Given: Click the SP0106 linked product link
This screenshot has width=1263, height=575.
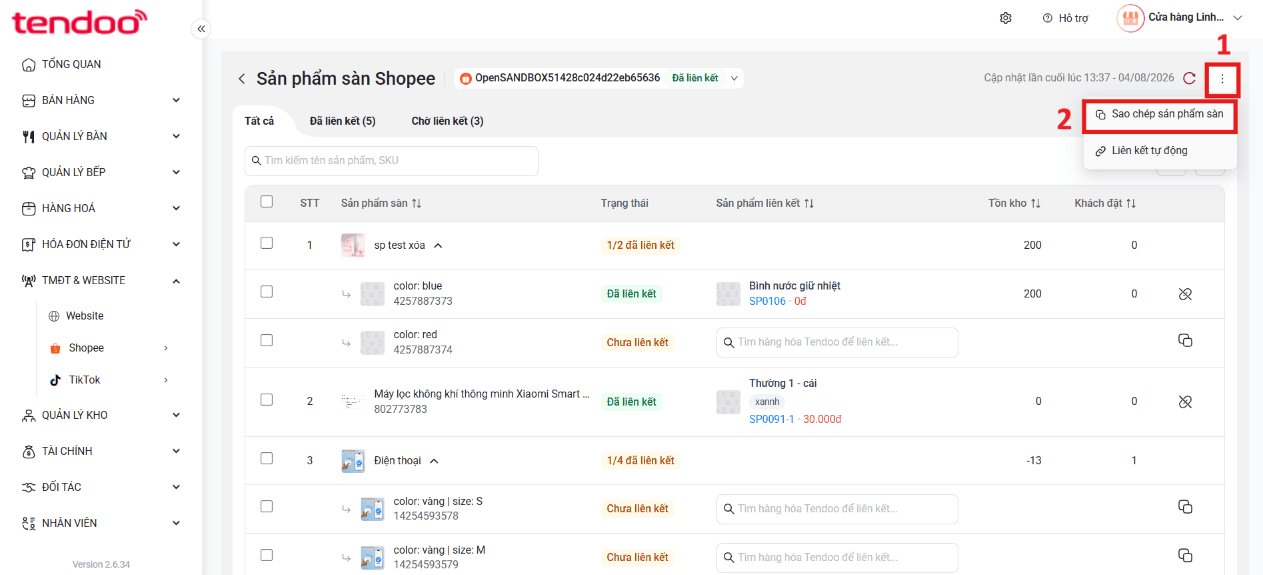Looking at the screenshot, I should [767, 301].
